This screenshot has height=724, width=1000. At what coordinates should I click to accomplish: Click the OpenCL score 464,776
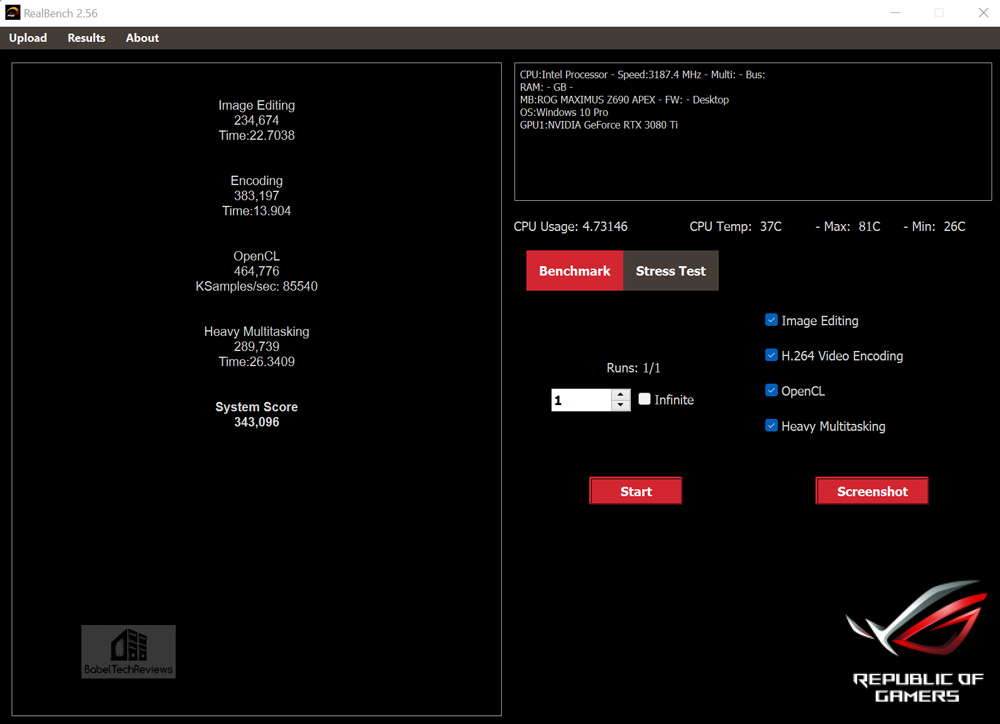256,271
